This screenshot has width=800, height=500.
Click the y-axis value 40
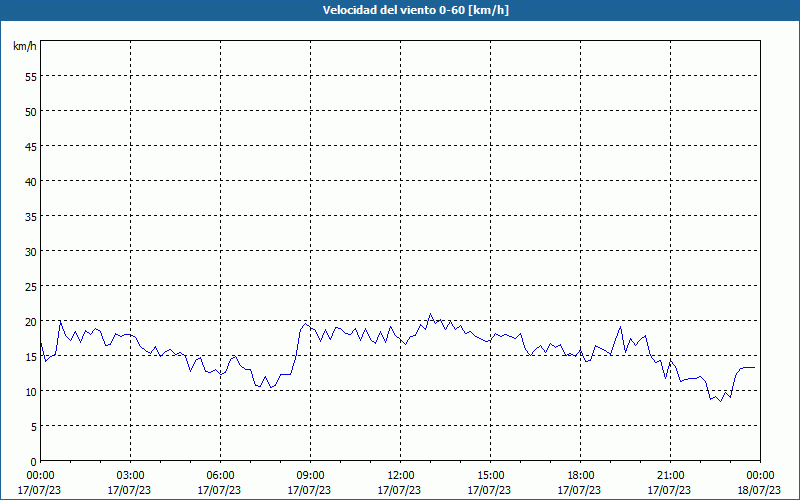(x=31, y=182)
